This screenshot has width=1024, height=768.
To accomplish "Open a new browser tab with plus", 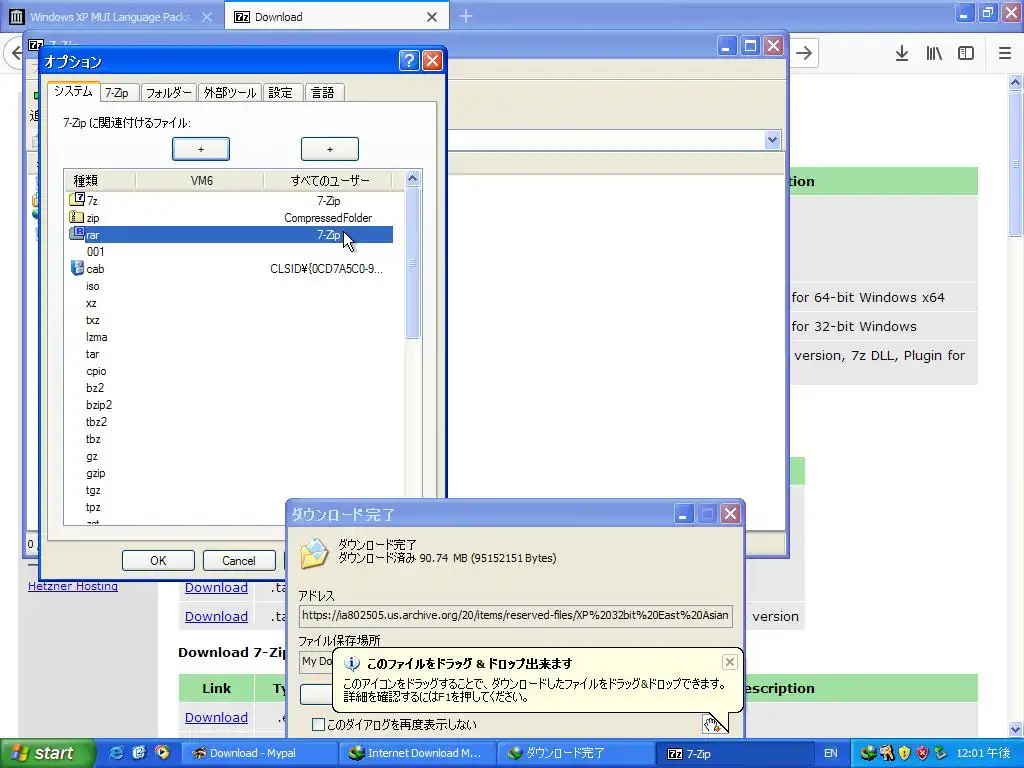I will coord(466,16).
